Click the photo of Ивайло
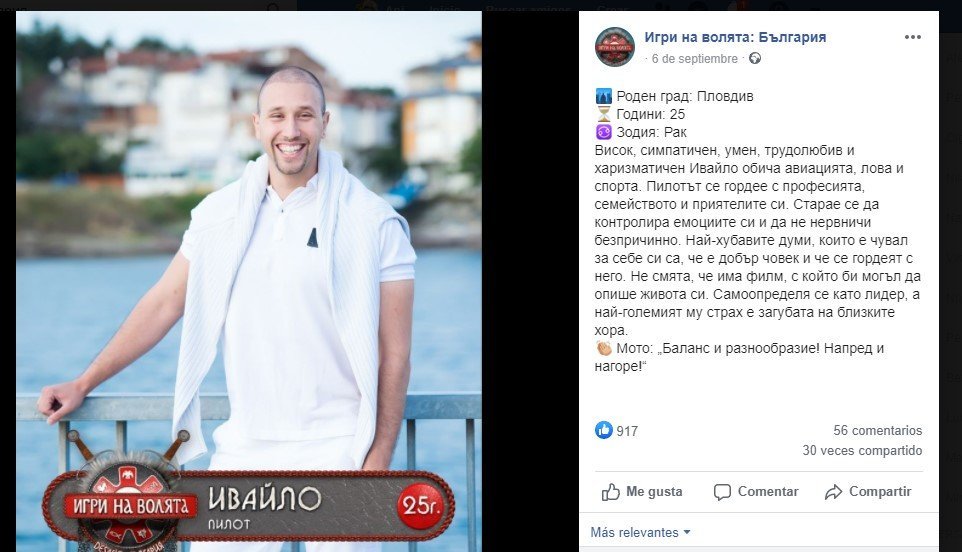962x552 pixels. pyautogui.click(x=248, y=281)
